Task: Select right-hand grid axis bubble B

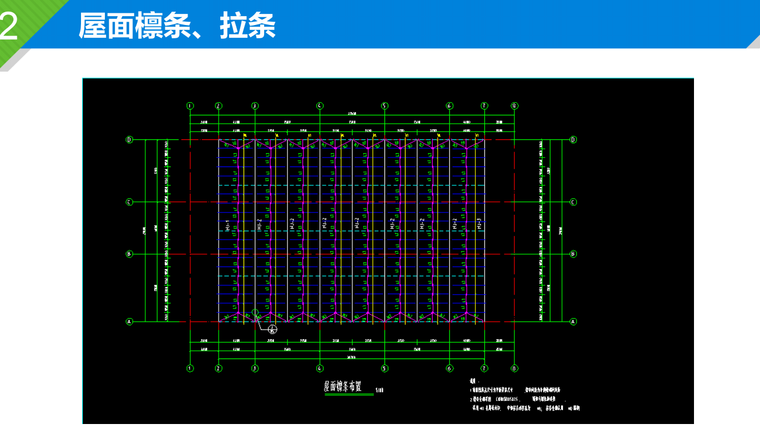Action: pyautogui.click(x=573, y=254)
